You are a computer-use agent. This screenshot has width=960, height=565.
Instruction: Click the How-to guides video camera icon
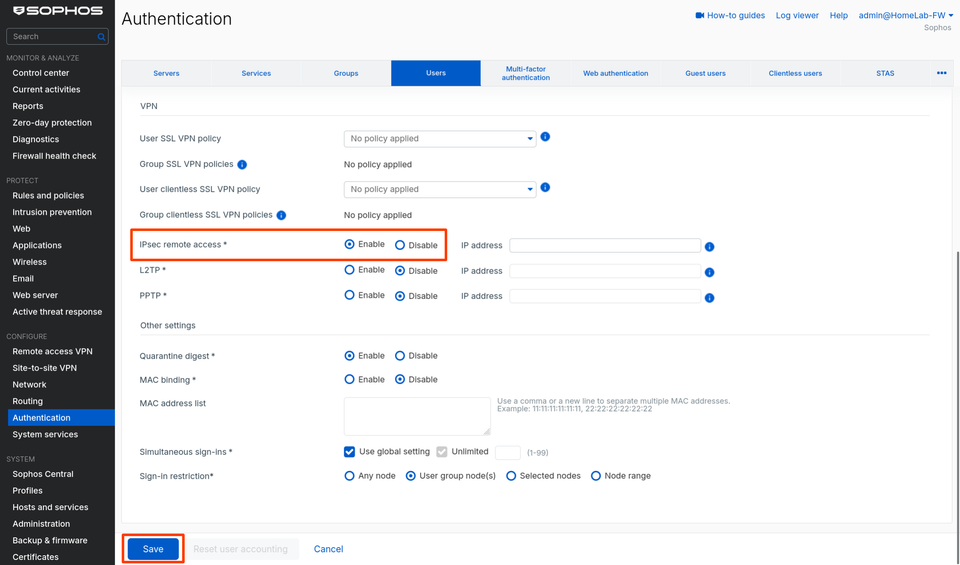pos(700,15)
